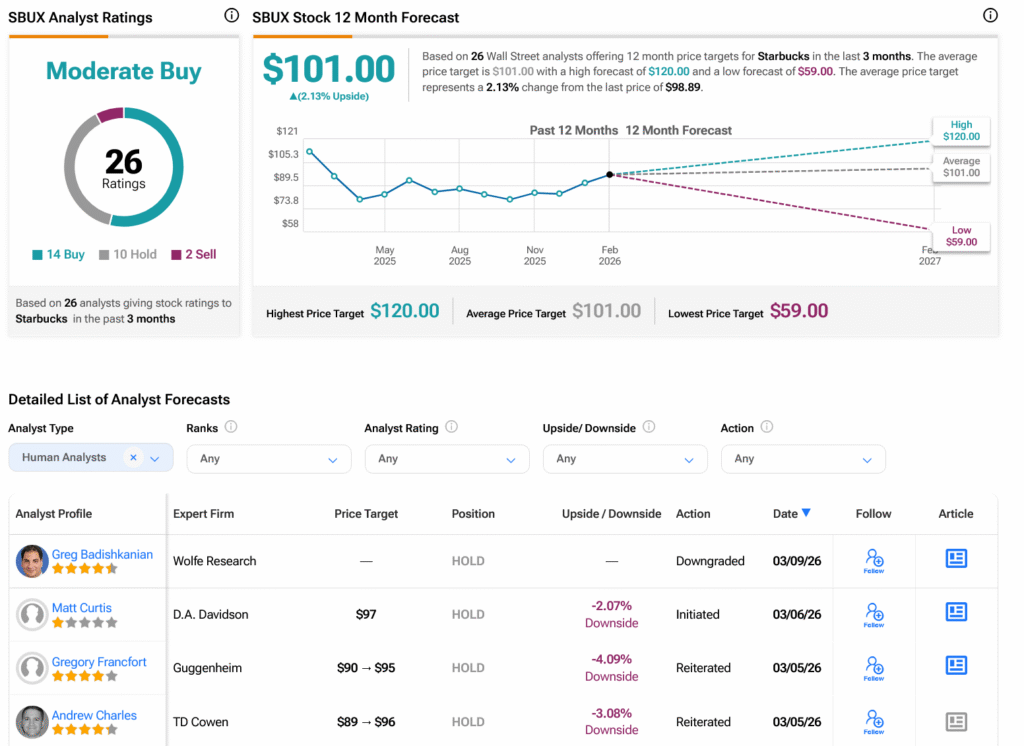Open article for D.A. Davidson rating

pos(956,613)
